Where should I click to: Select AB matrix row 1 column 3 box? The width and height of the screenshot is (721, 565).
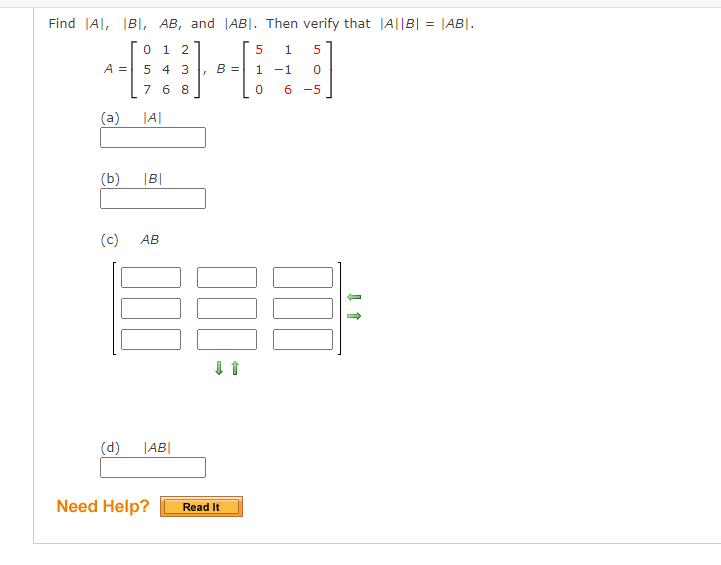303,278
